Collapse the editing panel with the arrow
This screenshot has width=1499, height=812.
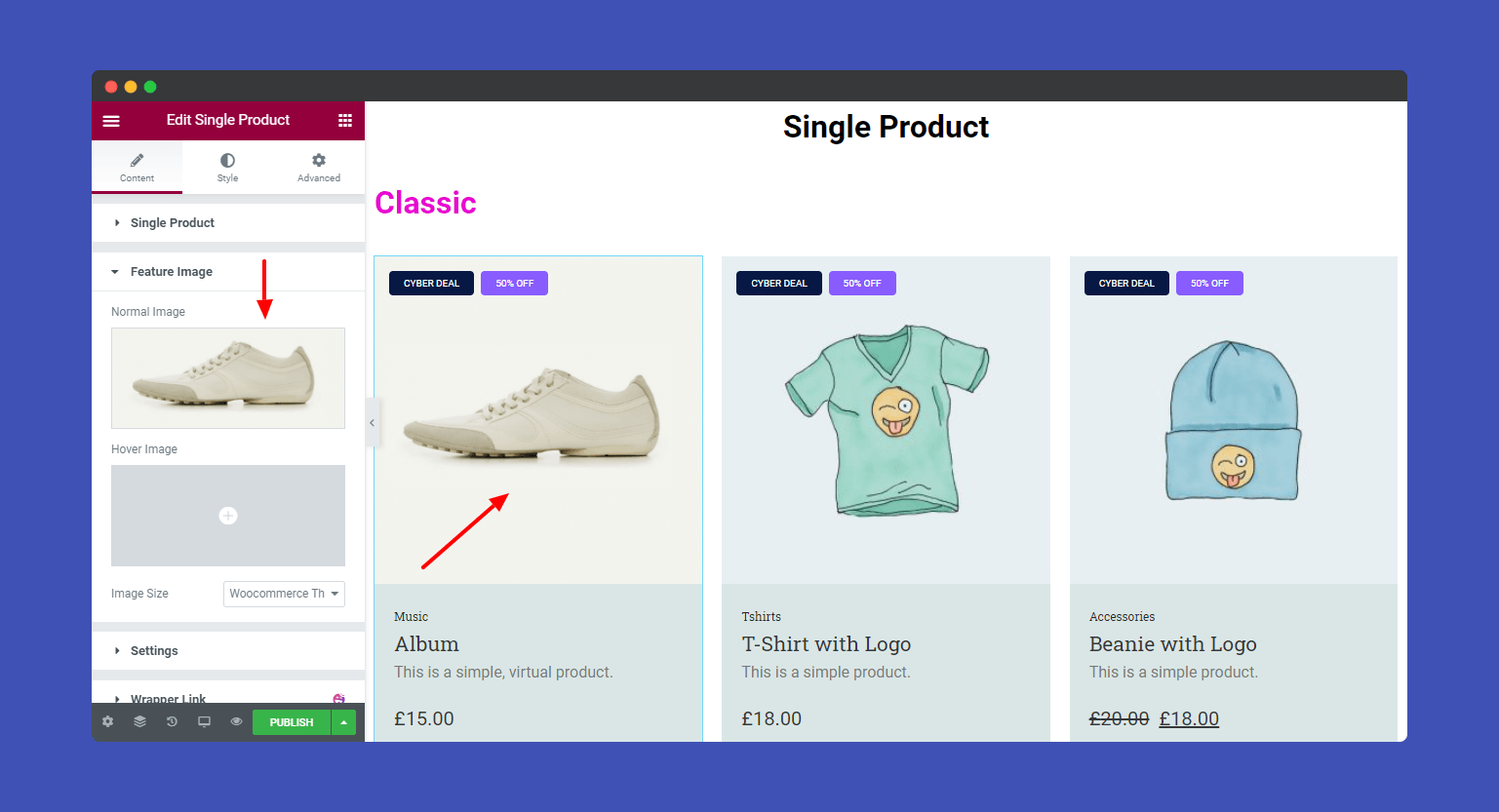click(x=372, y=422)
